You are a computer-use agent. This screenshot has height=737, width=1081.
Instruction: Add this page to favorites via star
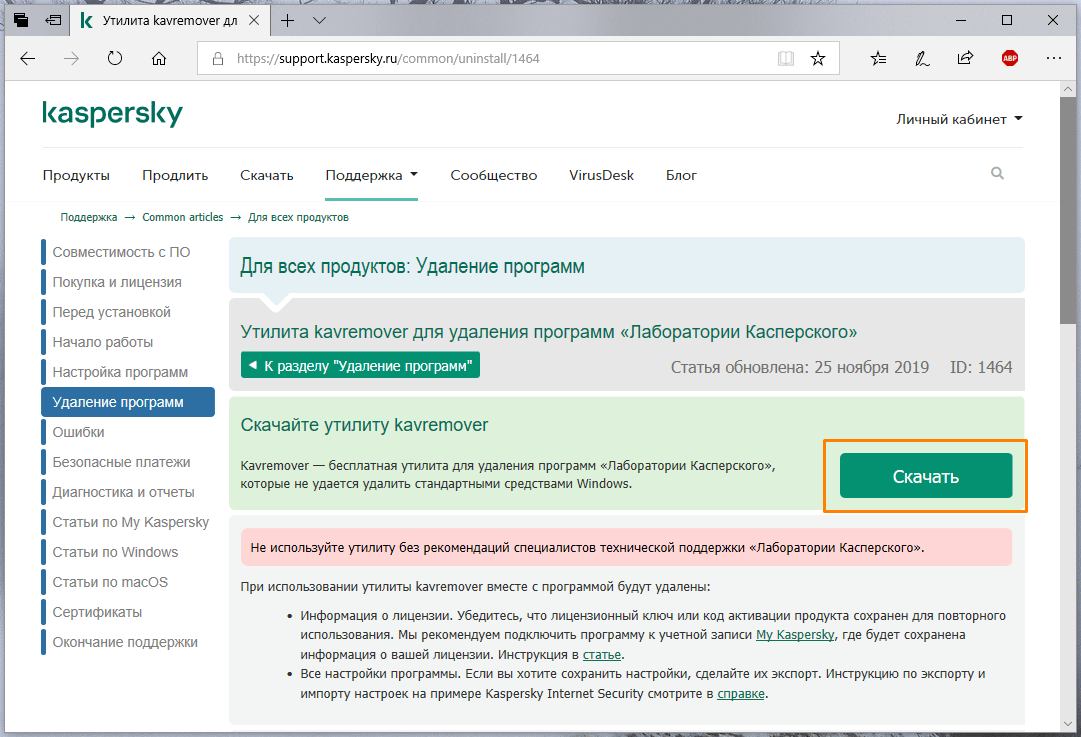pyautogui.click(x=818, y=58)
